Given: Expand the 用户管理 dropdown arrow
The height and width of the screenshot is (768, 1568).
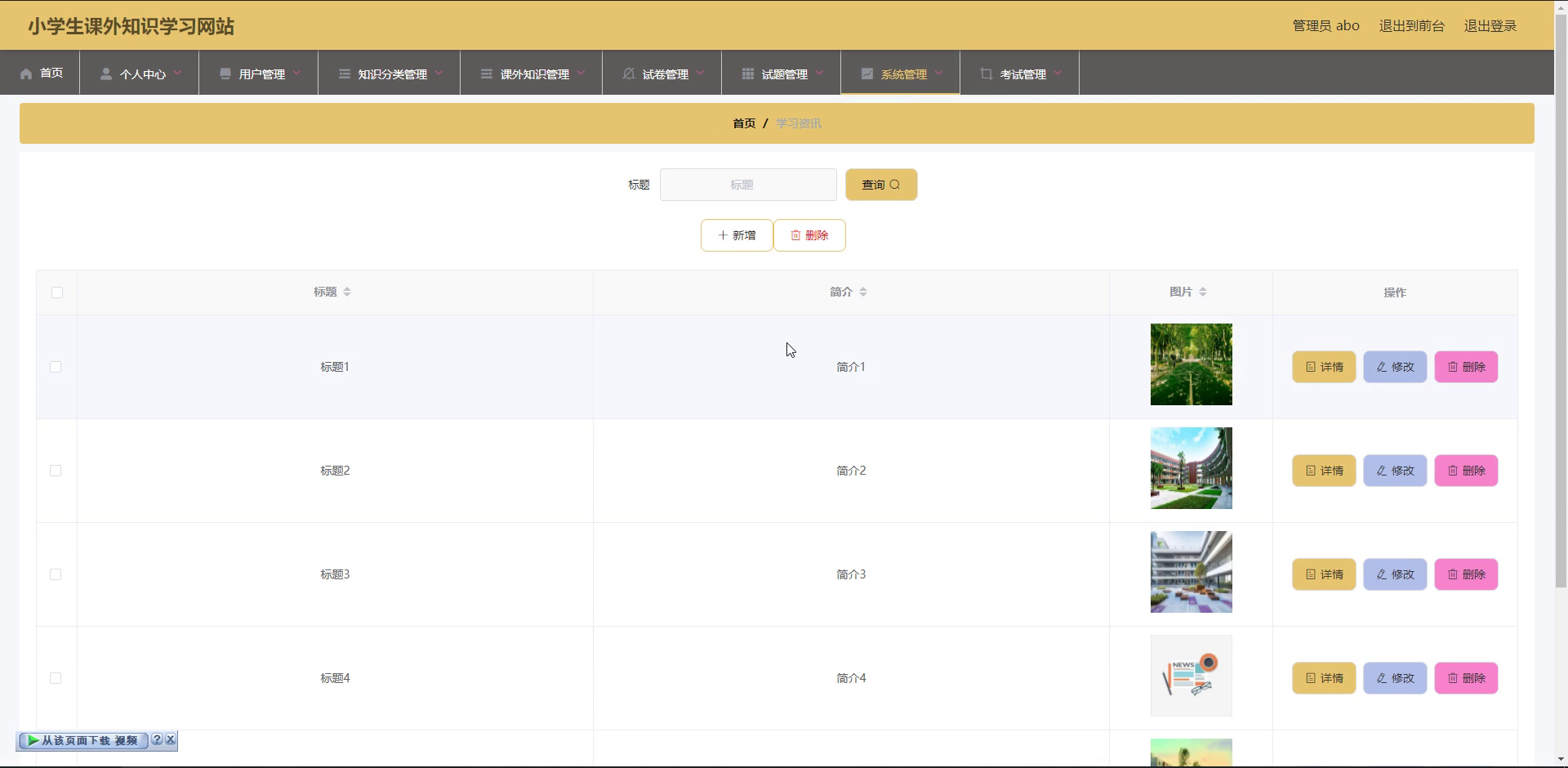Looking at the screenshot, I should 296,73.
